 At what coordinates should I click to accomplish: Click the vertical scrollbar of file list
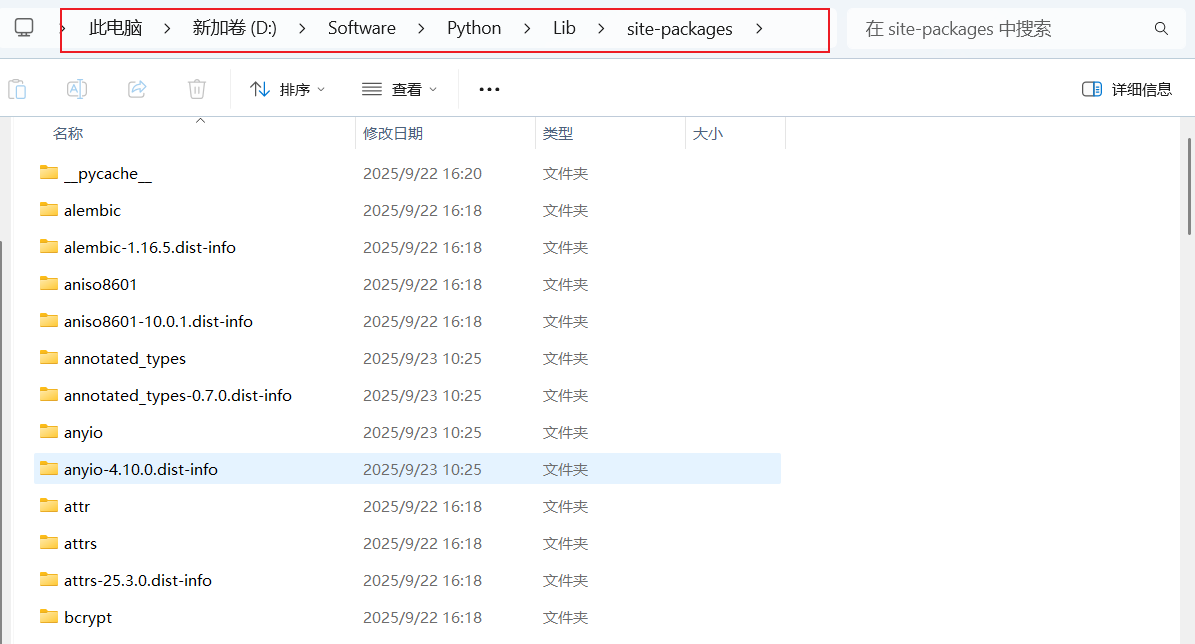tap(1188, 185)
